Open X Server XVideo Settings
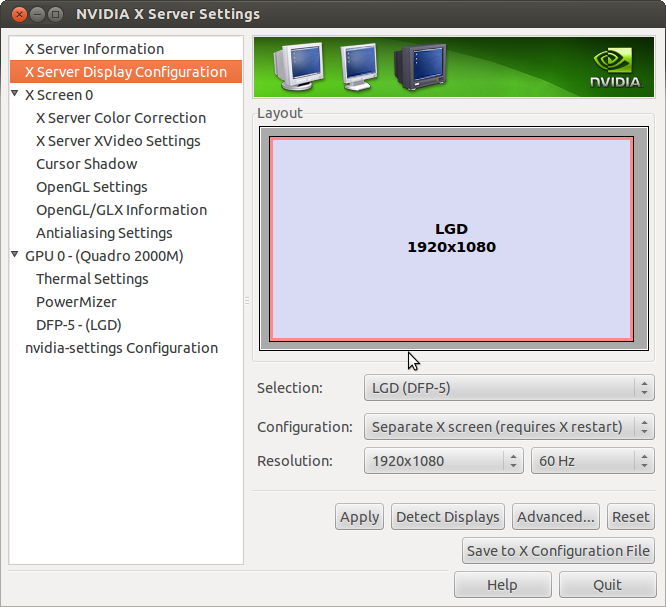 [118, 141]
